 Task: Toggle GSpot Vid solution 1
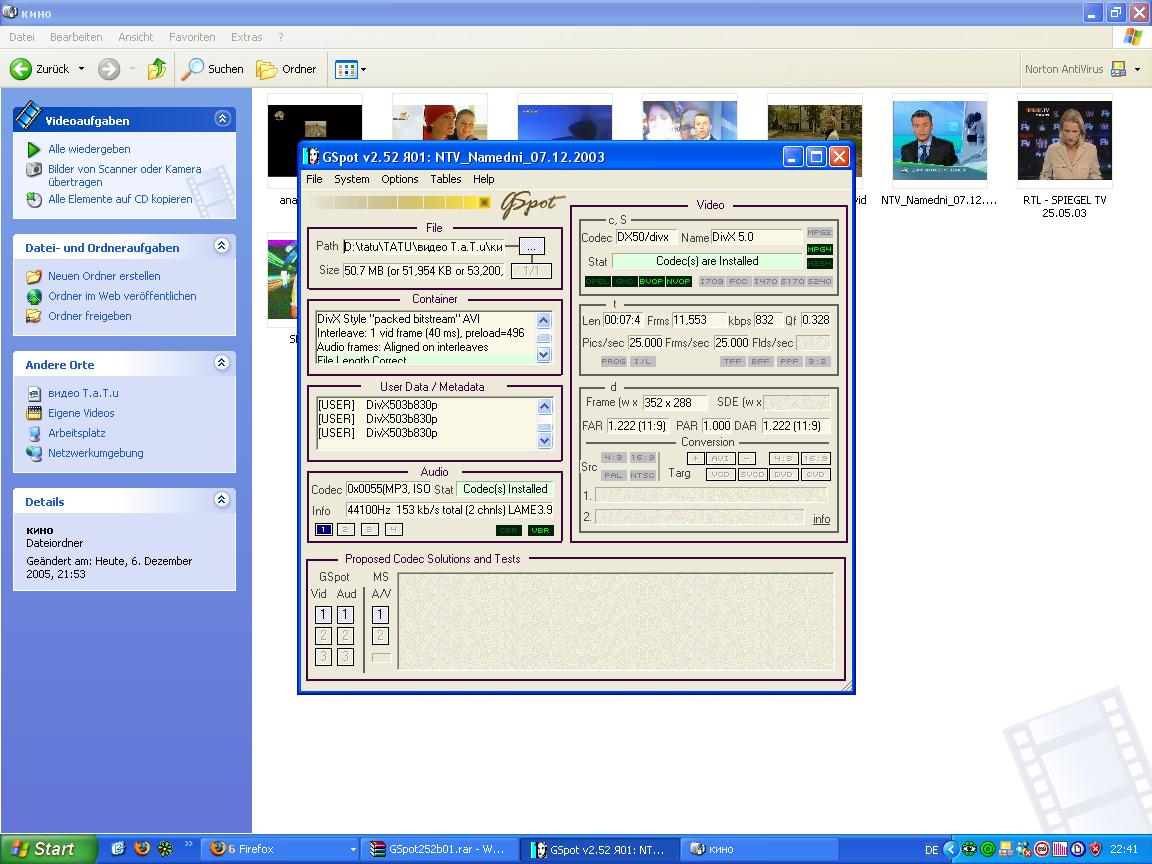323,615
